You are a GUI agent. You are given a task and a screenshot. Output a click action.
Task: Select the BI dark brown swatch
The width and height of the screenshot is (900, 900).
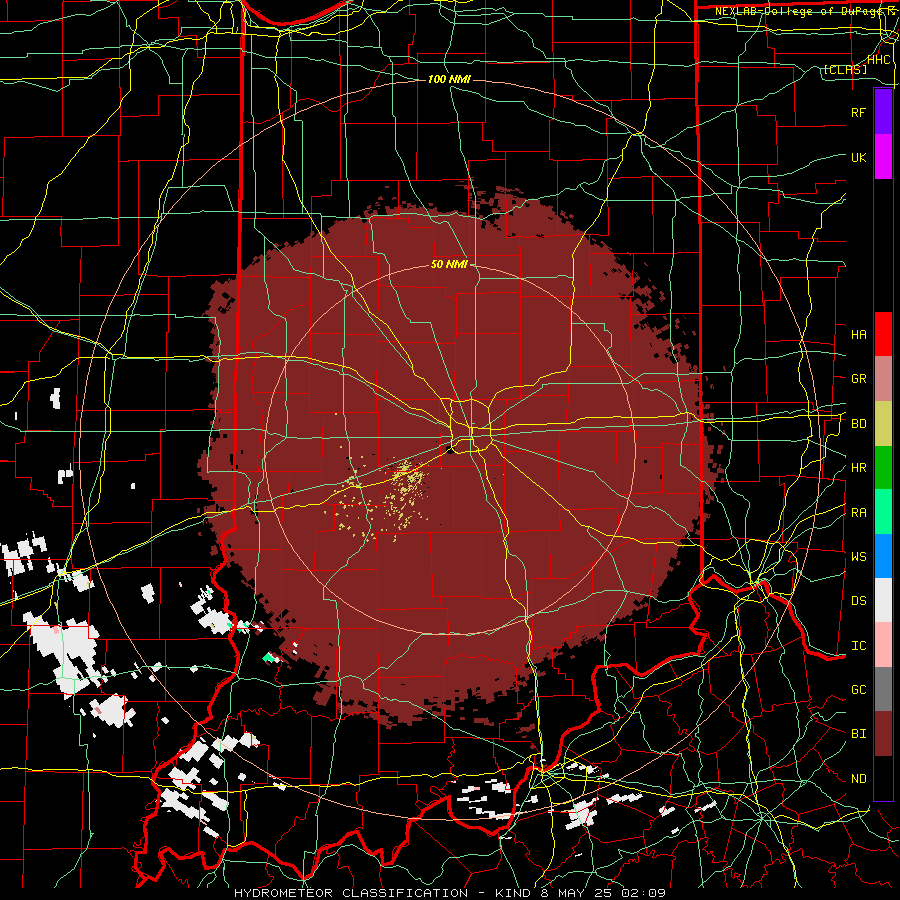click(883, 734)
